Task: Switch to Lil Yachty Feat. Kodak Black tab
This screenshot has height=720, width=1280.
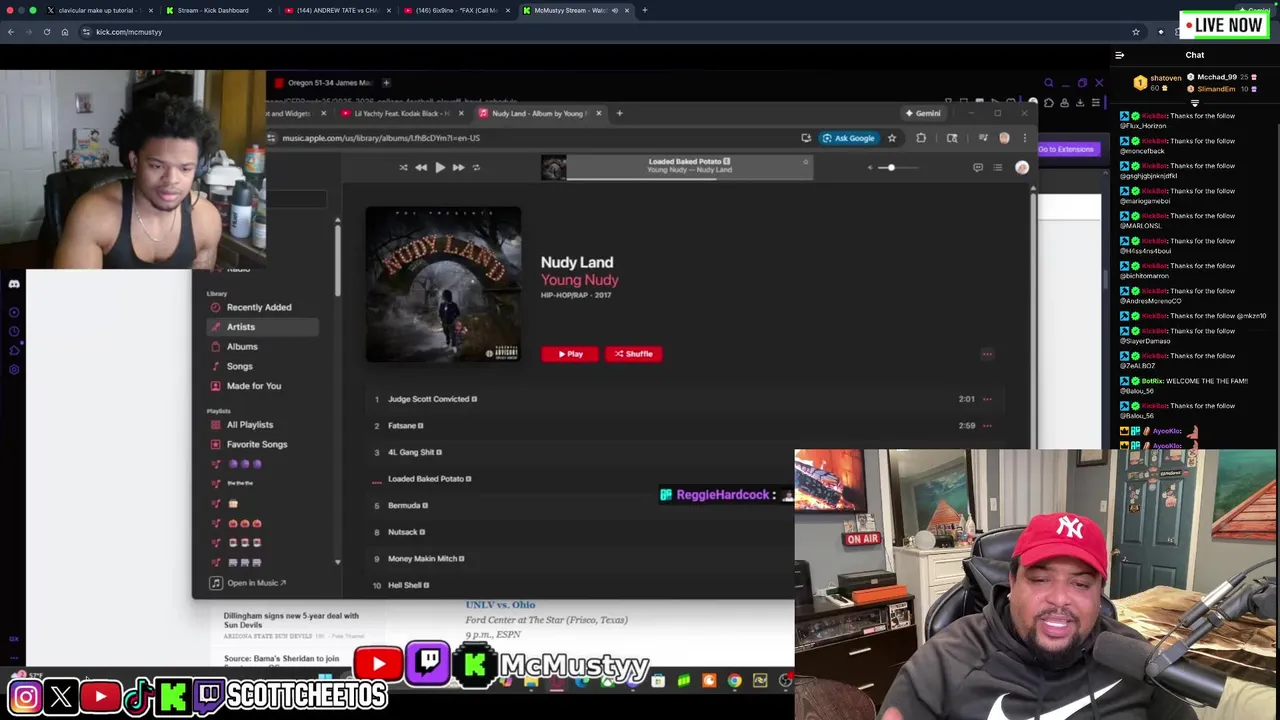Action: (400, 113)
